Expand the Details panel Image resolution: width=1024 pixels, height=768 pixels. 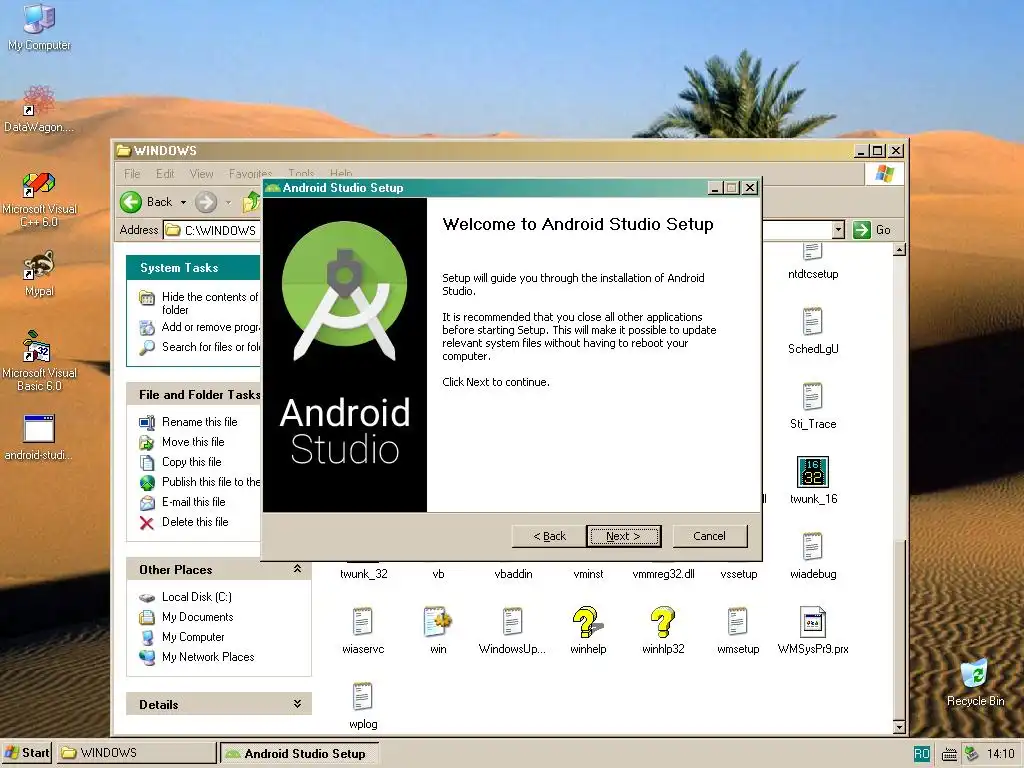click(297, 704)
